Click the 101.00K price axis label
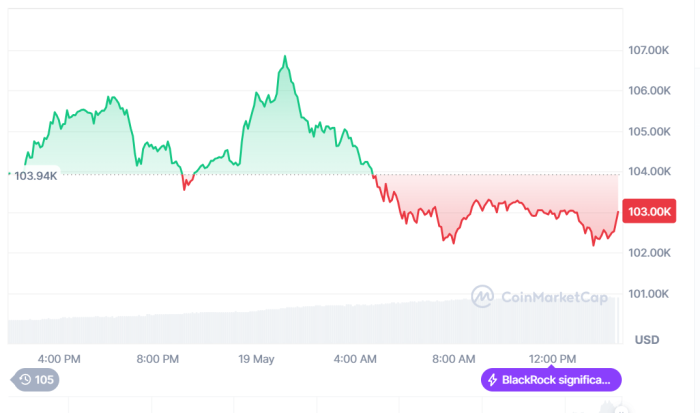The image size is (700, 413). point(648,293)
